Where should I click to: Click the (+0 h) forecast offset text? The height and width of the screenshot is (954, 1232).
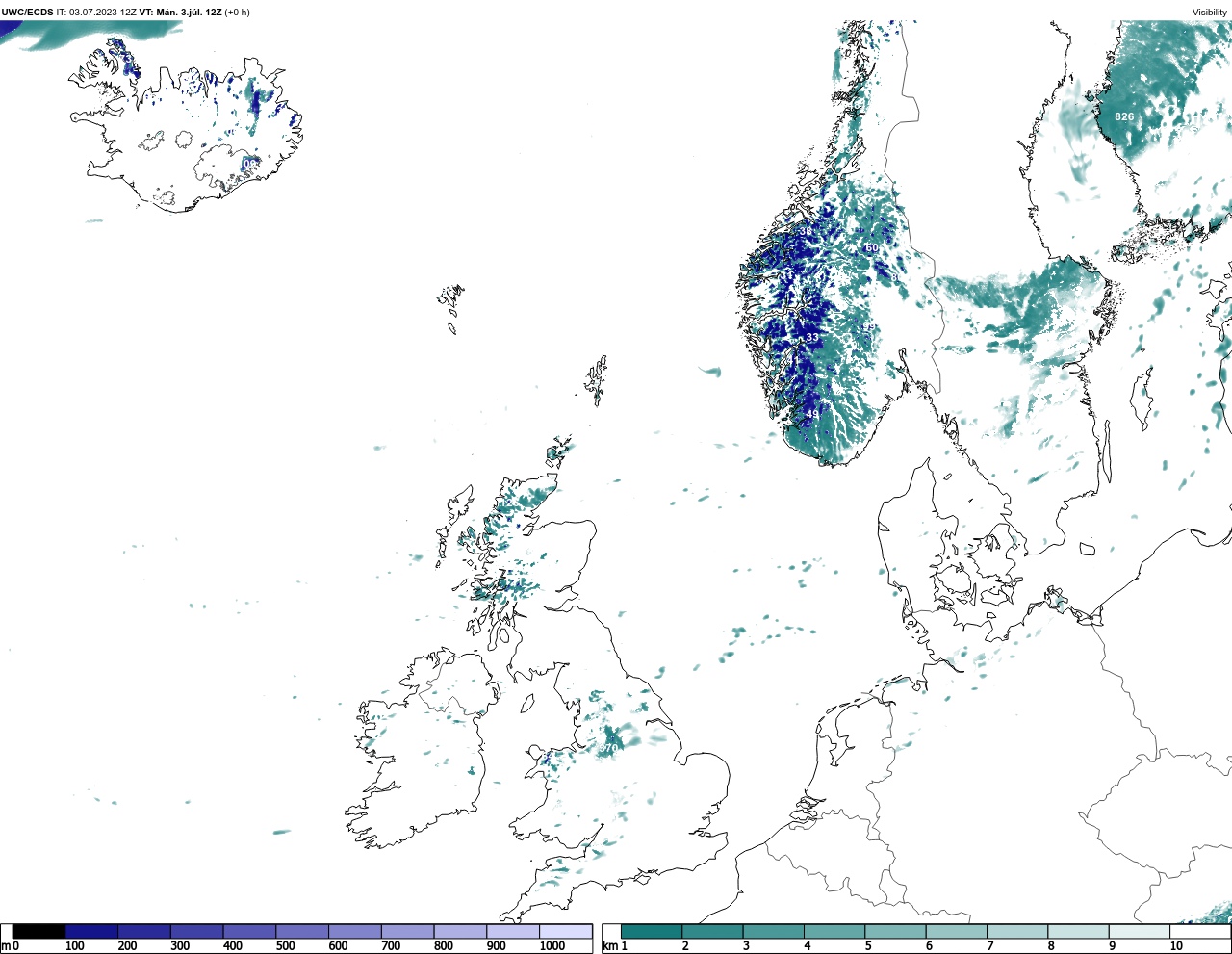(x=238, y=13)
